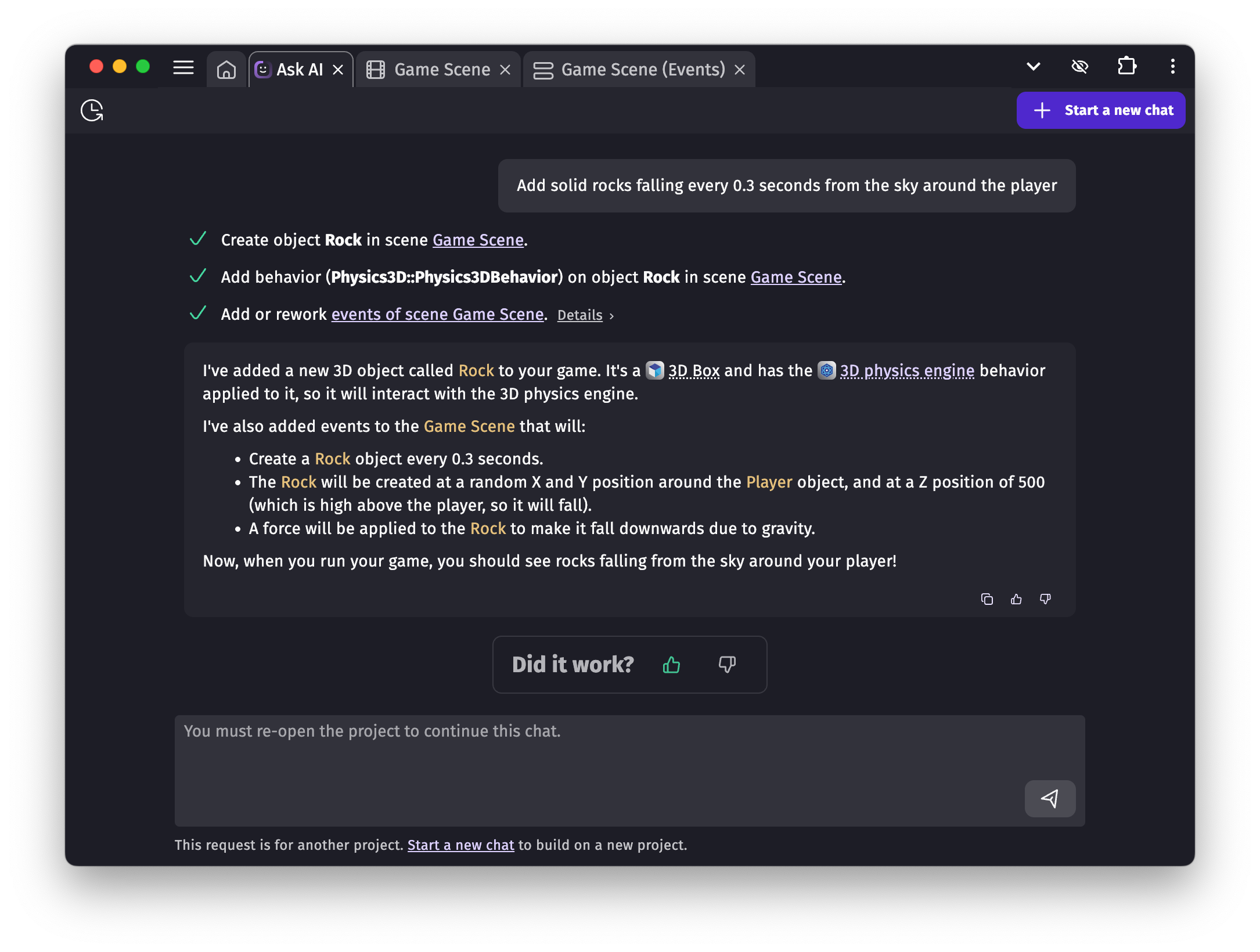Expand the Details of scene events
The image size is (1260, 952).
[579, 315]
